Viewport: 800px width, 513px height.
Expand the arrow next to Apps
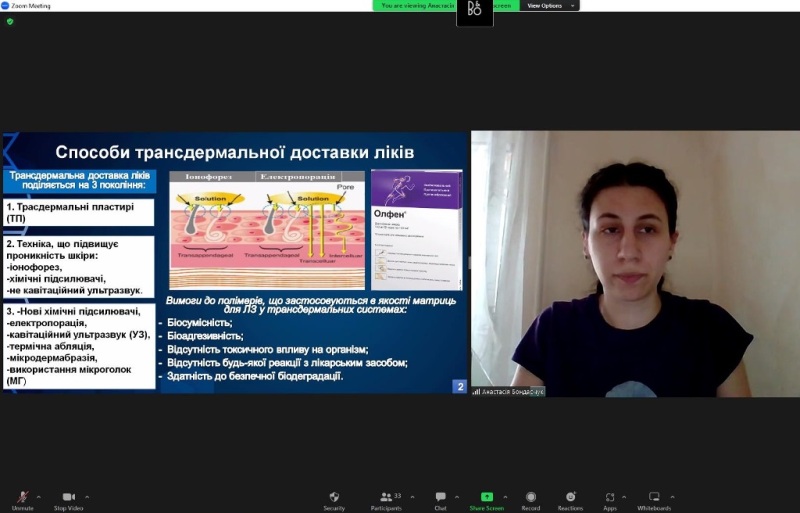click(x=624, y=497)
